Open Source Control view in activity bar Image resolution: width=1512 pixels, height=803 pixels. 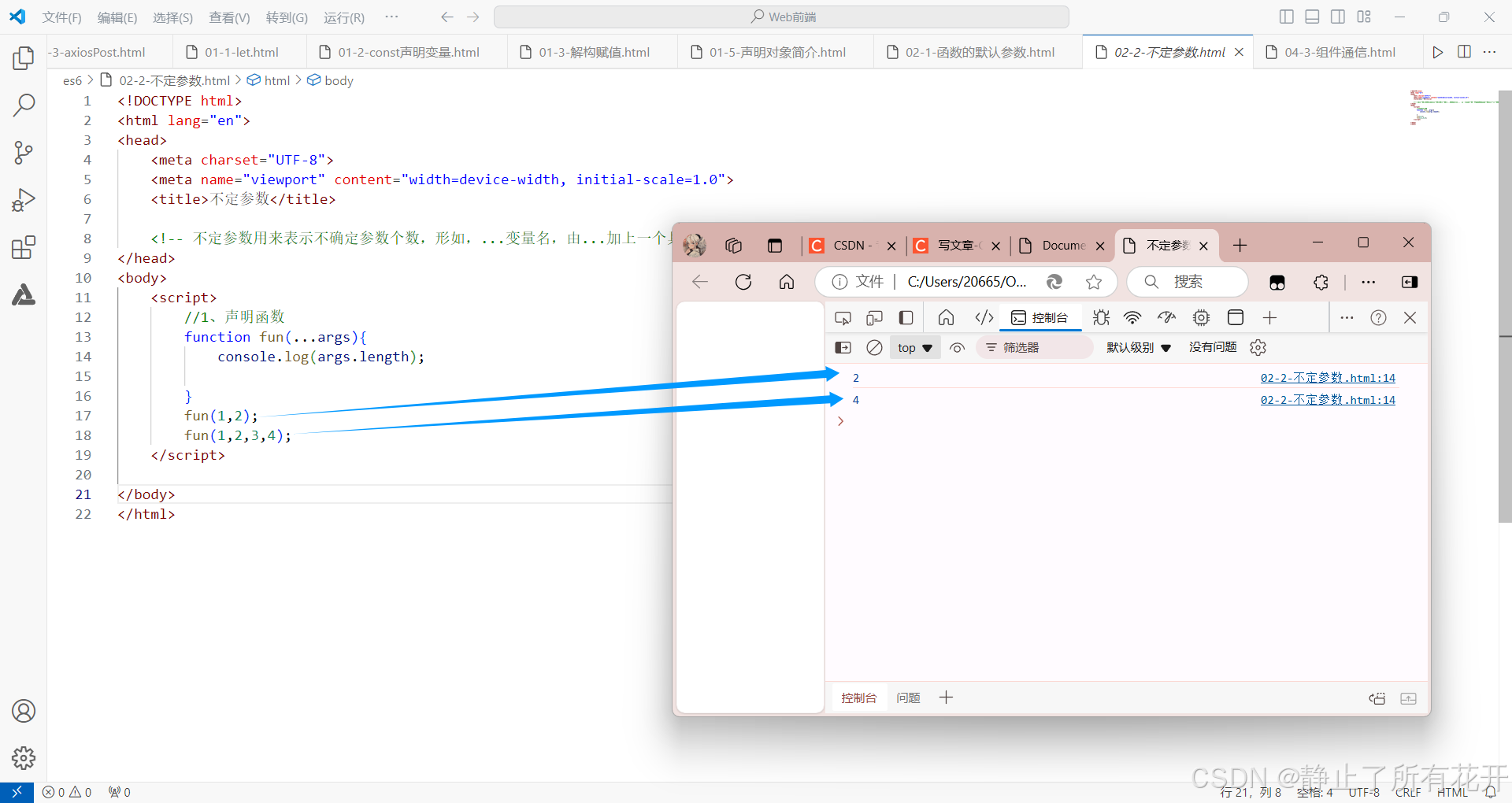tap(24, 153)
